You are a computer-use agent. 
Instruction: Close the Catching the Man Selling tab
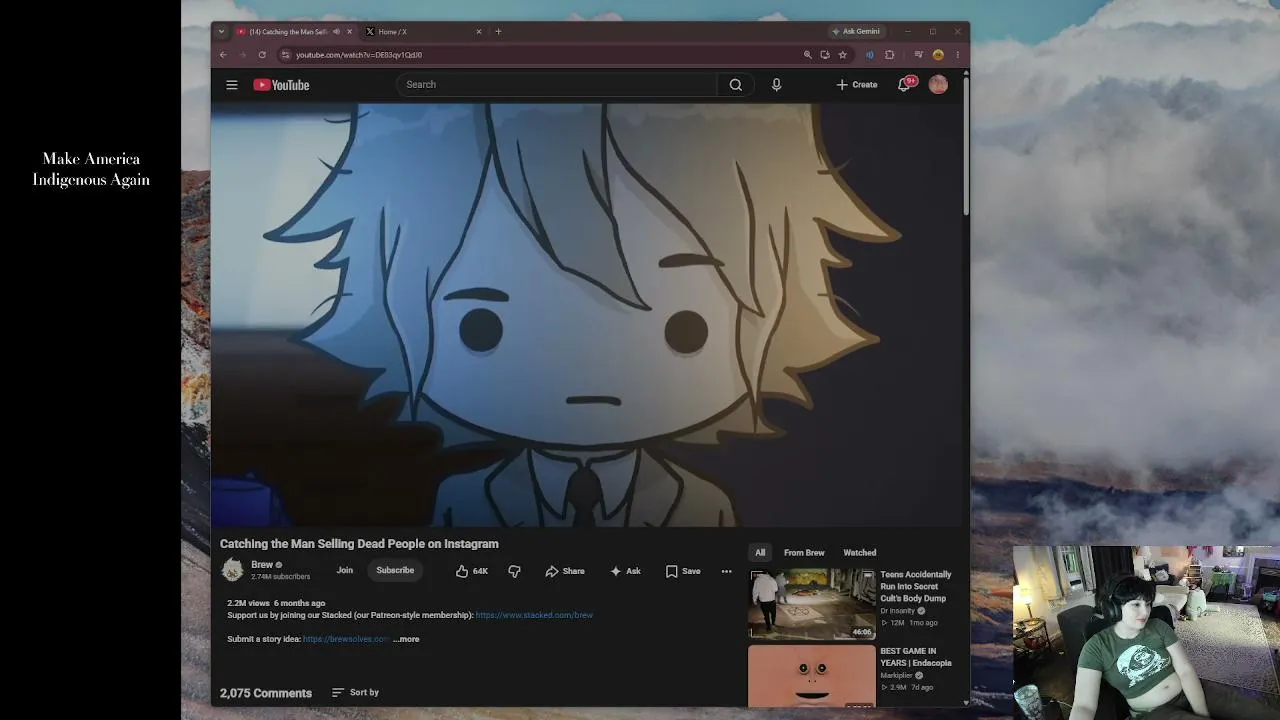349,32
